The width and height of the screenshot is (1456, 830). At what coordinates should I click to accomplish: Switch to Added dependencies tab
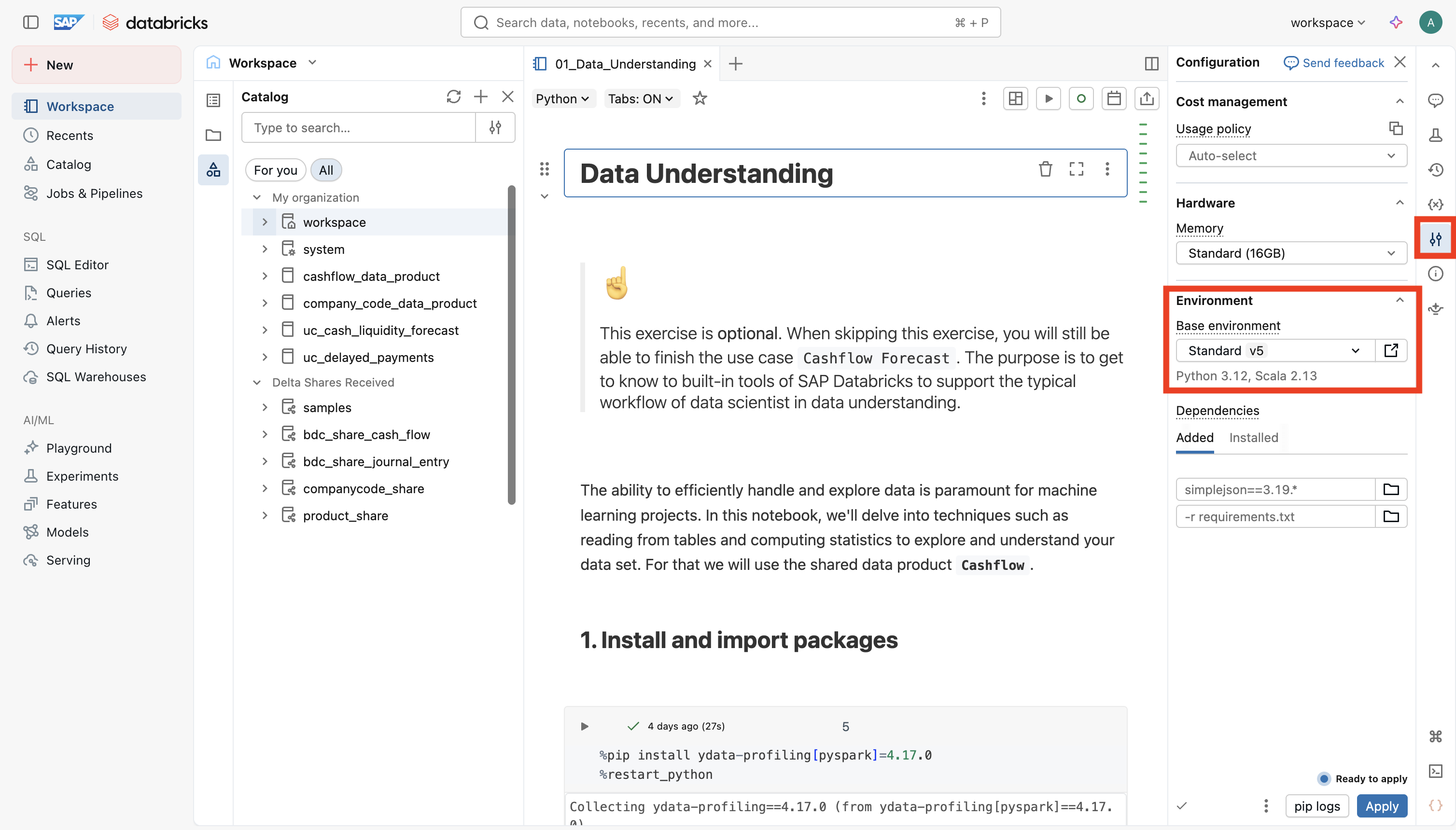pyautogui.click(x=1194, y=437)
